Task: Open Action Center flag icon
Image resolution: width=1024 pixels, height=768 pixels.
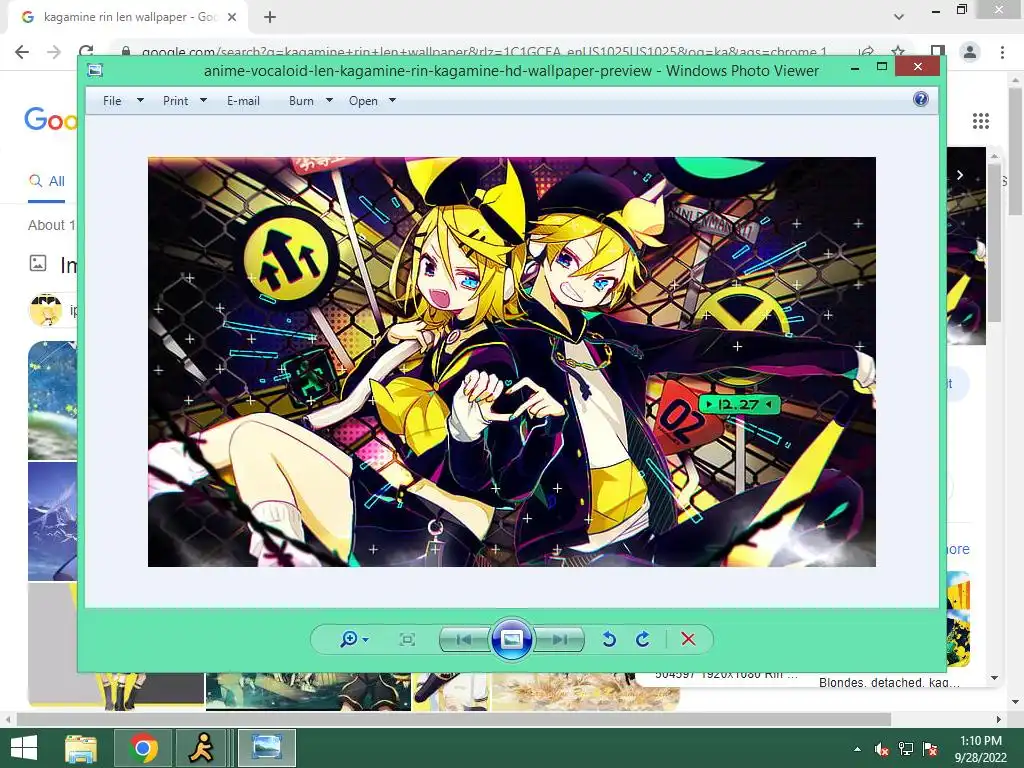Action: (930, 749)
